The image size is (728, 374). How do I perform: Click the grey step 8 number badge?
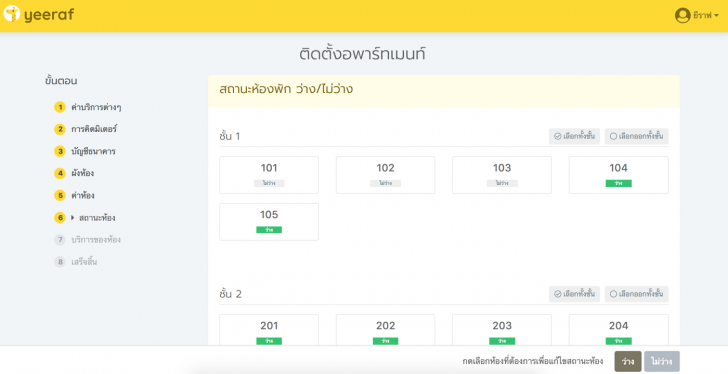click(60, 262)
